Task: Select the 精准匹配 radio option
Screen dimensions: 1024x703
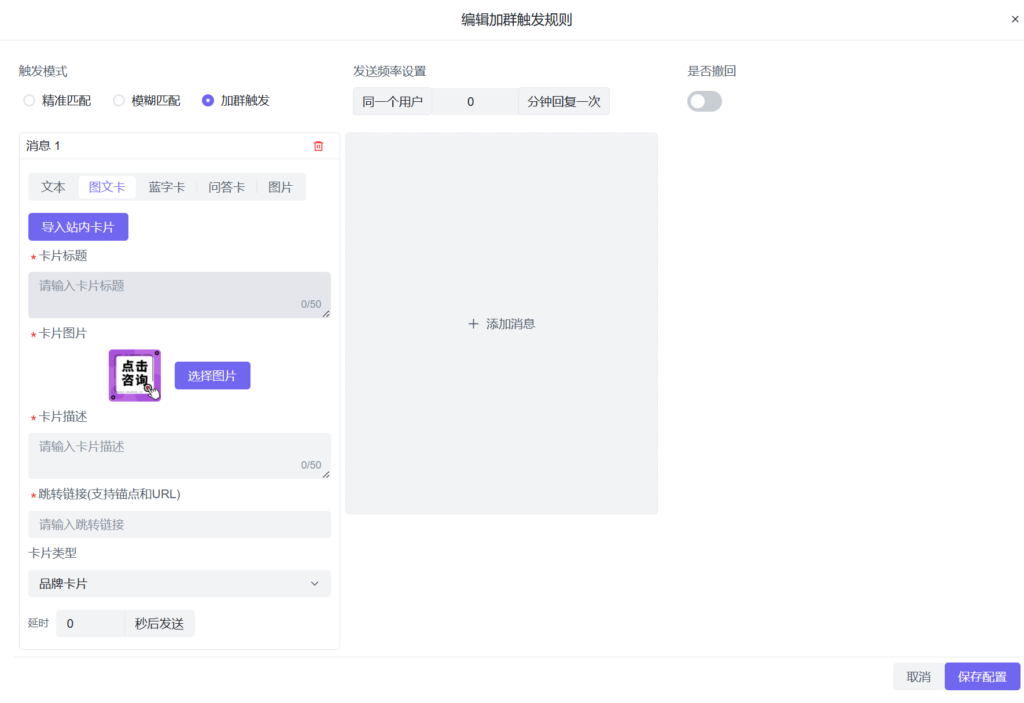Action: coord(30,101)
